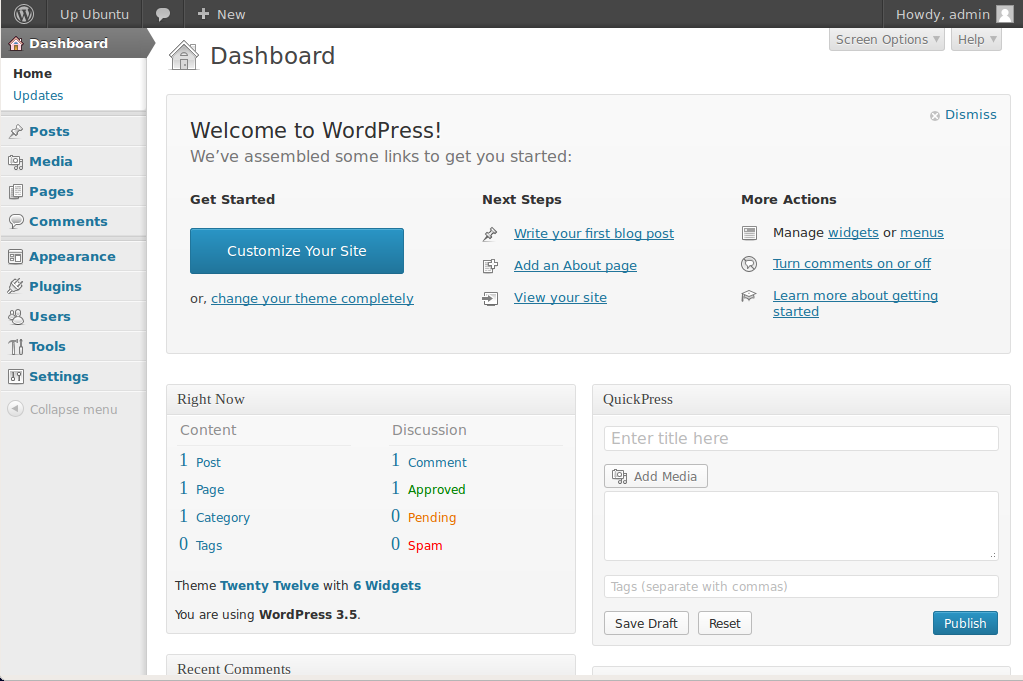Viewport: 1023px width, 681px height.
Task: Open Category link in Right Now
Action: (x=223, y=518)
